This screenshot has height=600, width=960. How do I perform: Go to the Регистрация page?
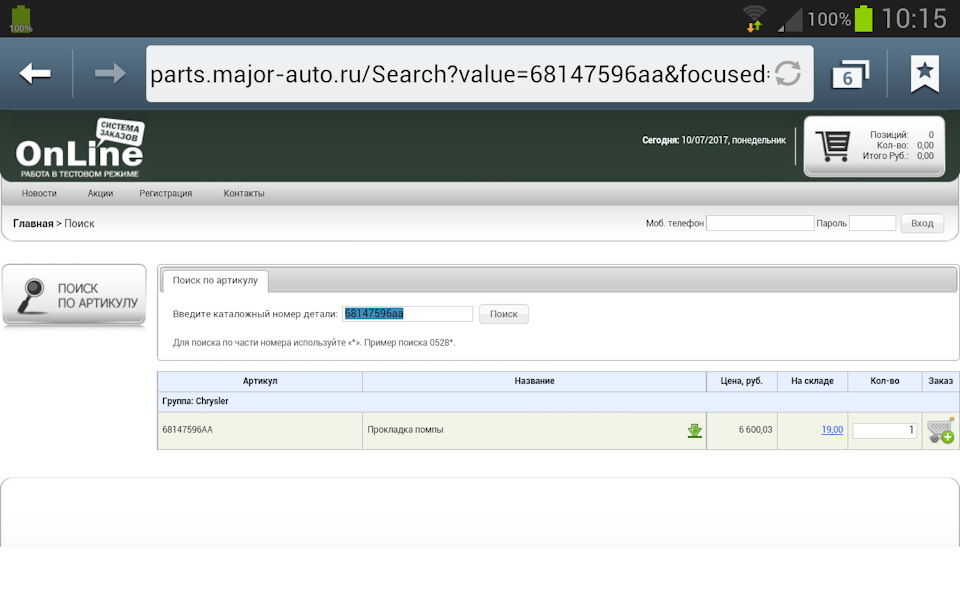166,193
